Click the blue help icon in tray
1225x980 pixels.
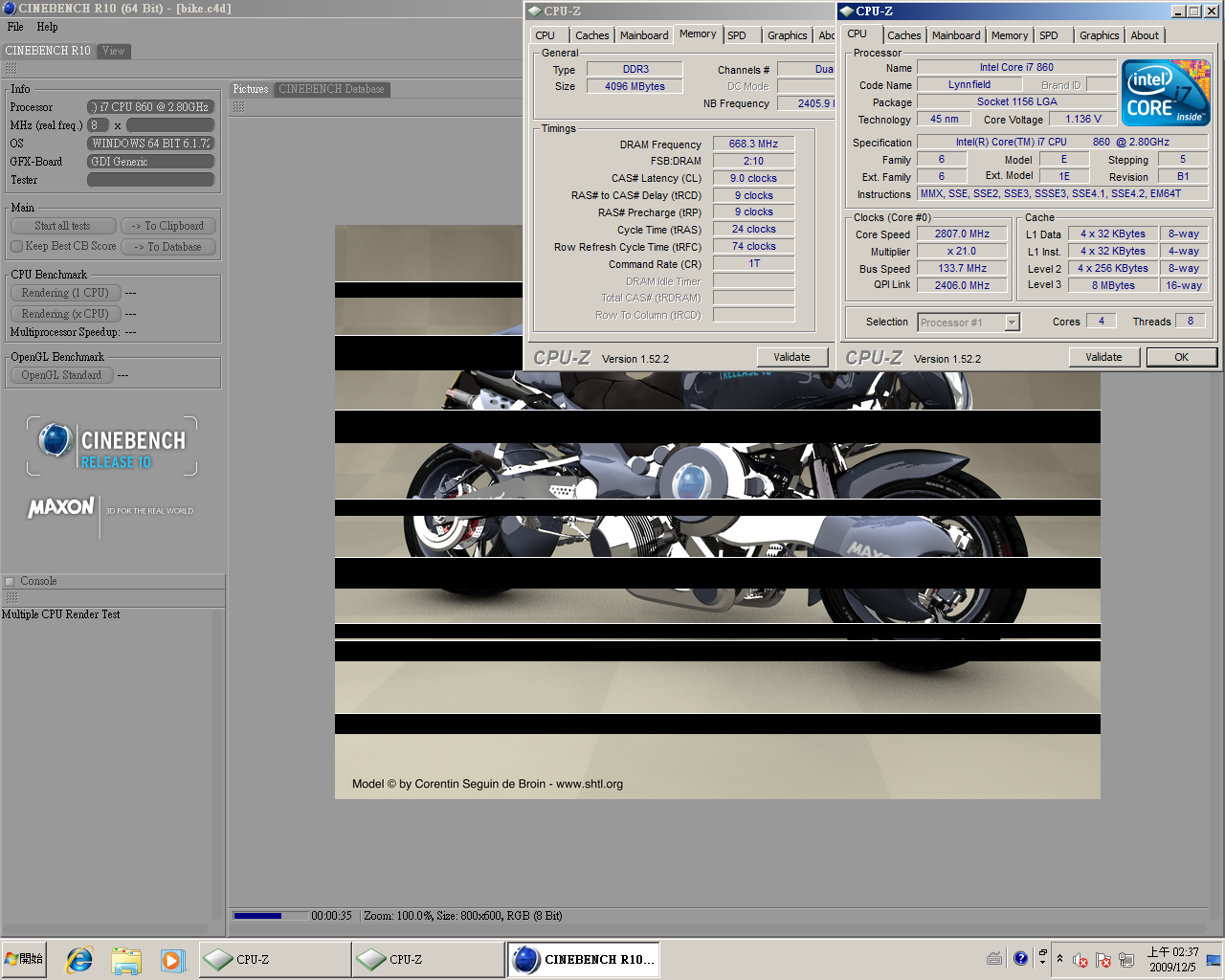(x=1020, y=958)
